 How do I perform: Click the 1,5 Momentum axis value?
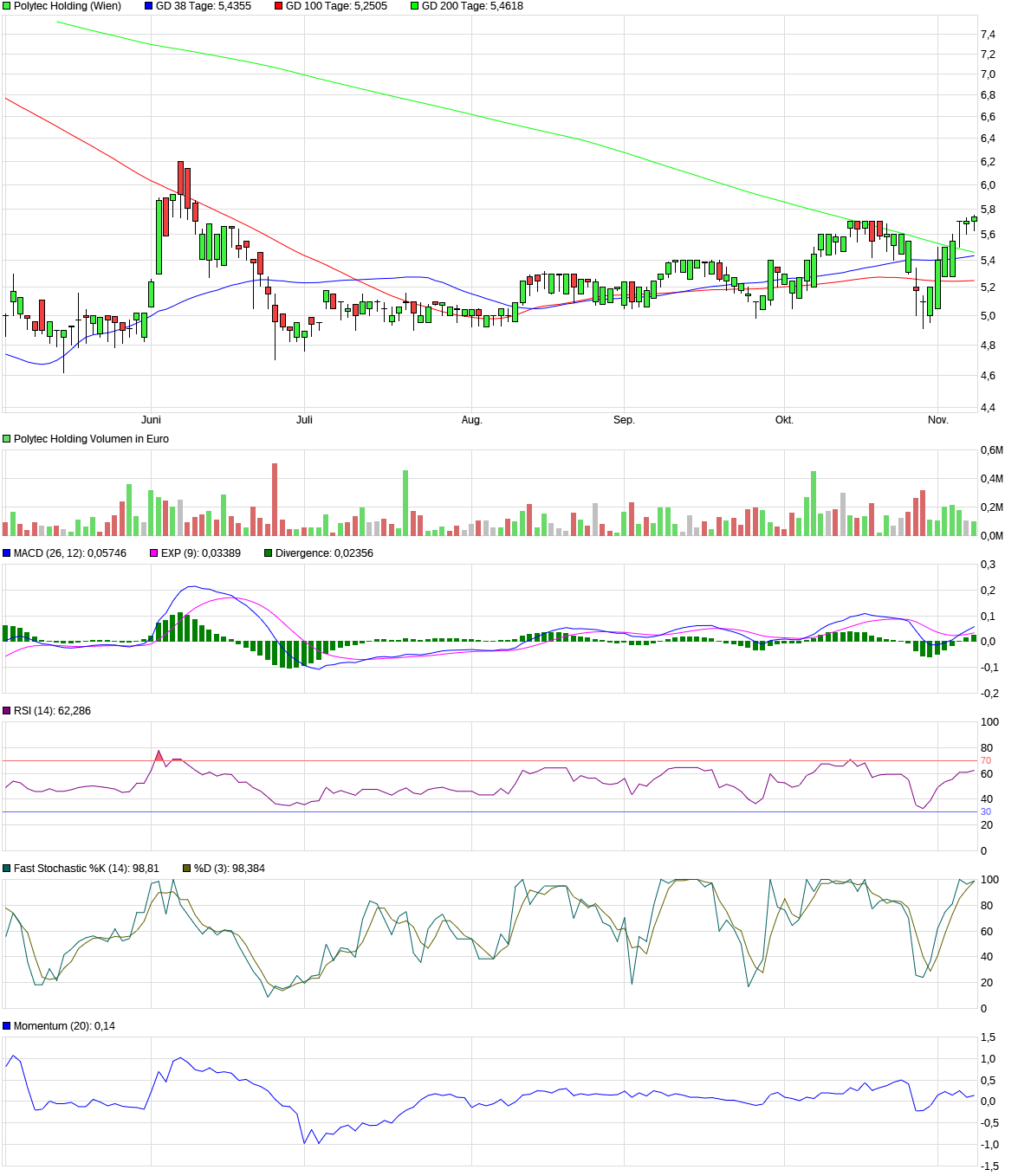tap(988, 1037)
